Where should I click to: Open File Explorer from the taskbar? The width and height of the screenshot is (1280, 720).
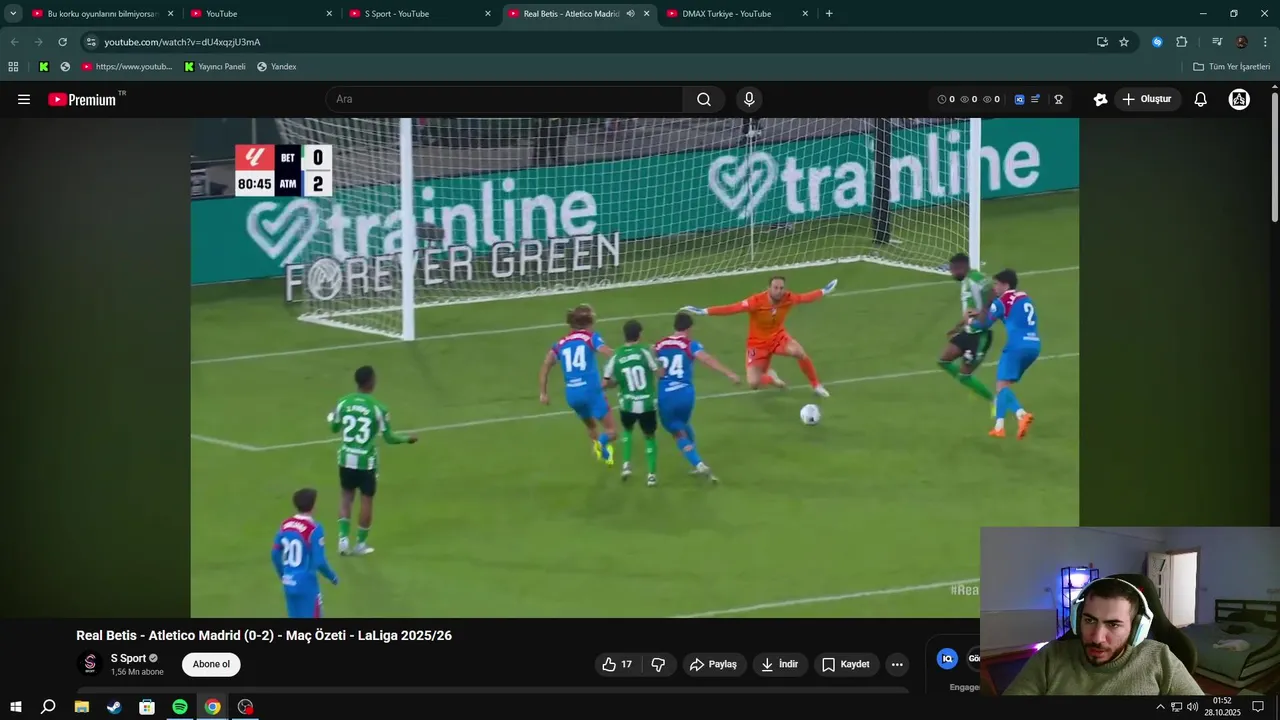[82, 707]
